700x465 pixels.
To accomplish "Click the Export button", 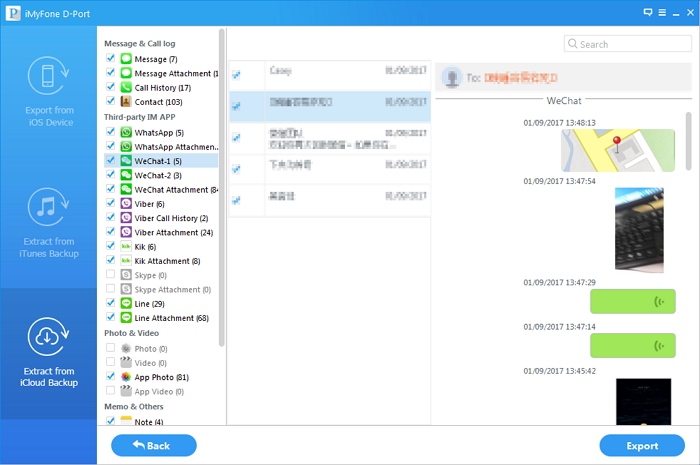I will click(642, 445).
